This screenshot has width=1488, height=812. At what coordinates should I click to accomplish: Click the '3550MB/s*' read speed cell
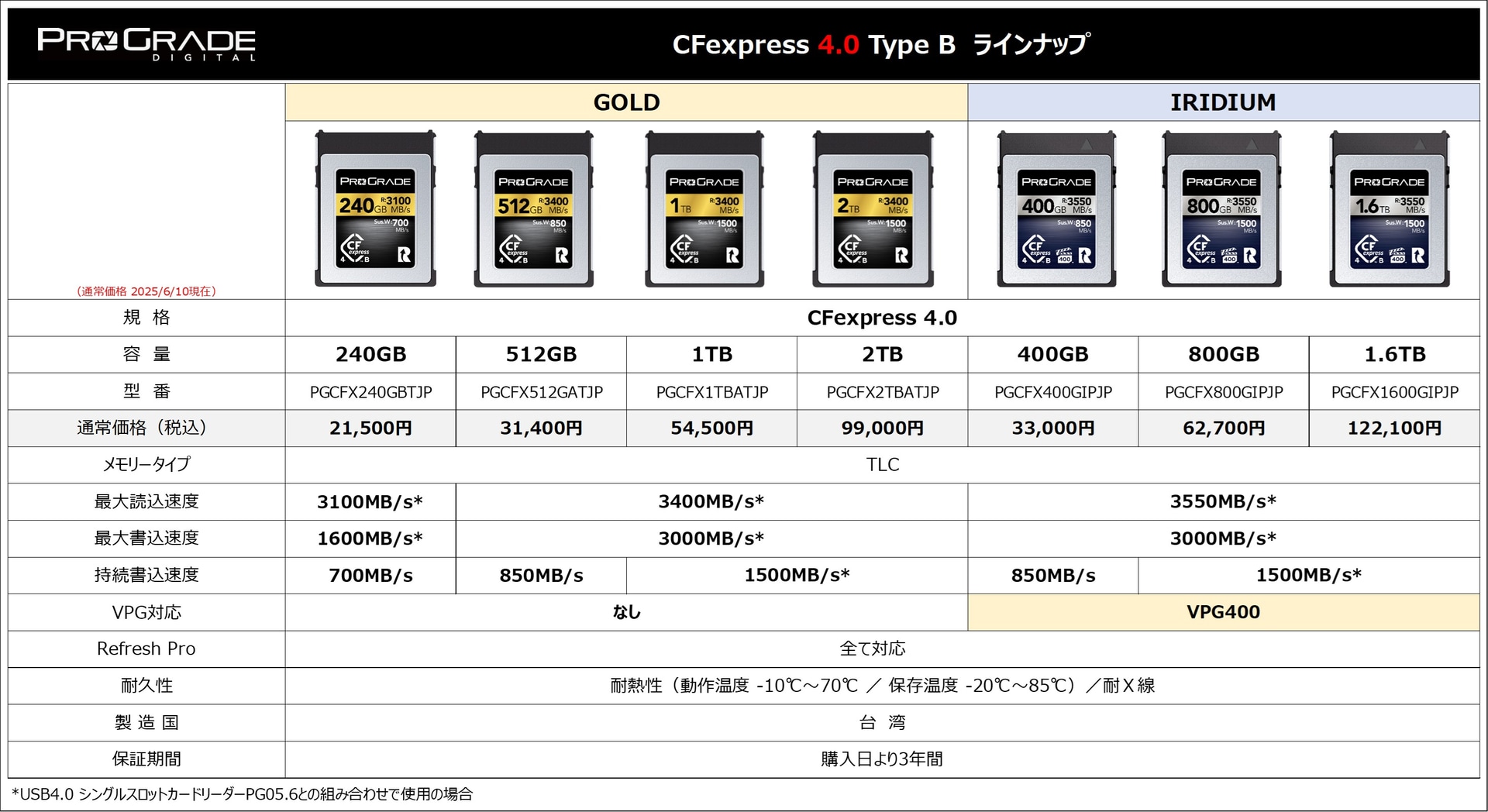[1224, 501]
